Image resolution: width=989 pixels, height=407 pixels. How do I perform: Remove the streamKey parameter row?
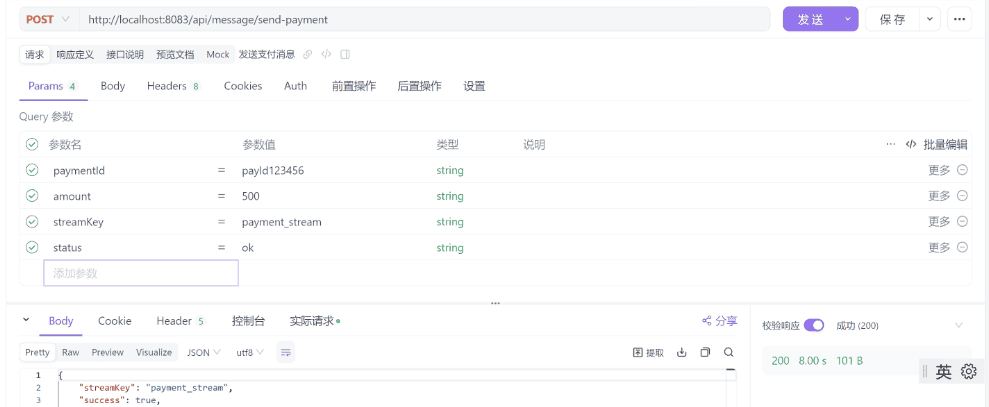tap(963, 221)
